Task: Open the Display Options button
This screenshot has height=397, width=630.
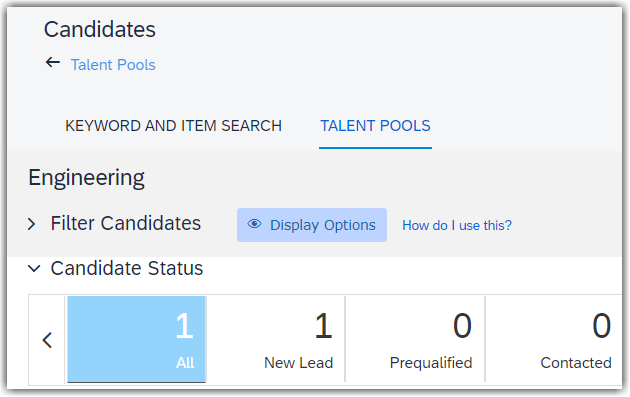Action: tap(312, 225)
